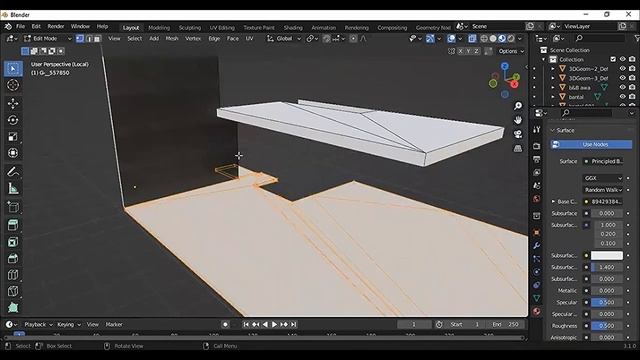Open the Material properties tab icon
Screen dimensions: 640x360
[x=537, y=311]
